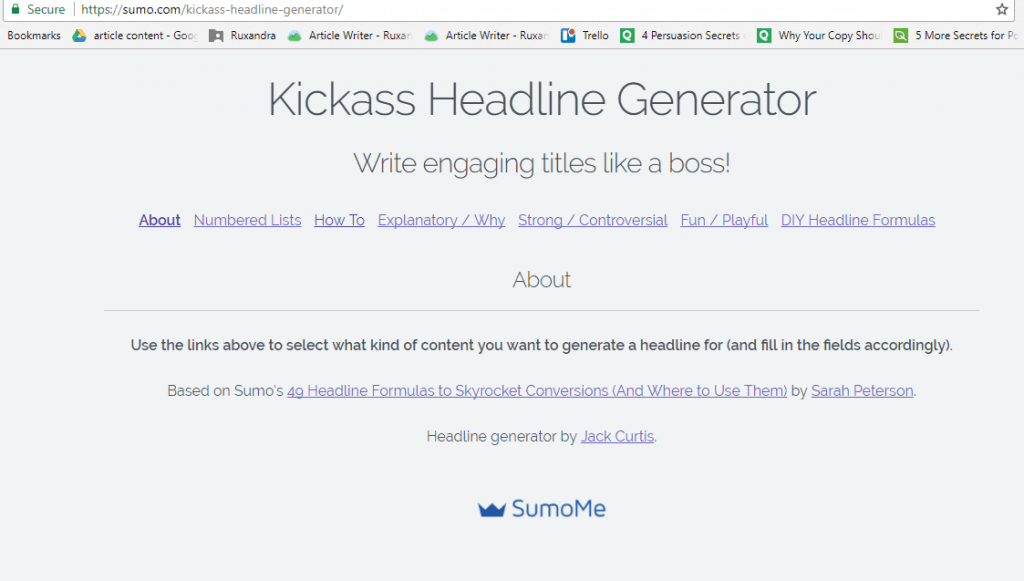This screenshot has width=1024, height=581.
Task: Open the '49 Headline Formulas' article link
Action: pyautogui.click(x=537, y=391)
